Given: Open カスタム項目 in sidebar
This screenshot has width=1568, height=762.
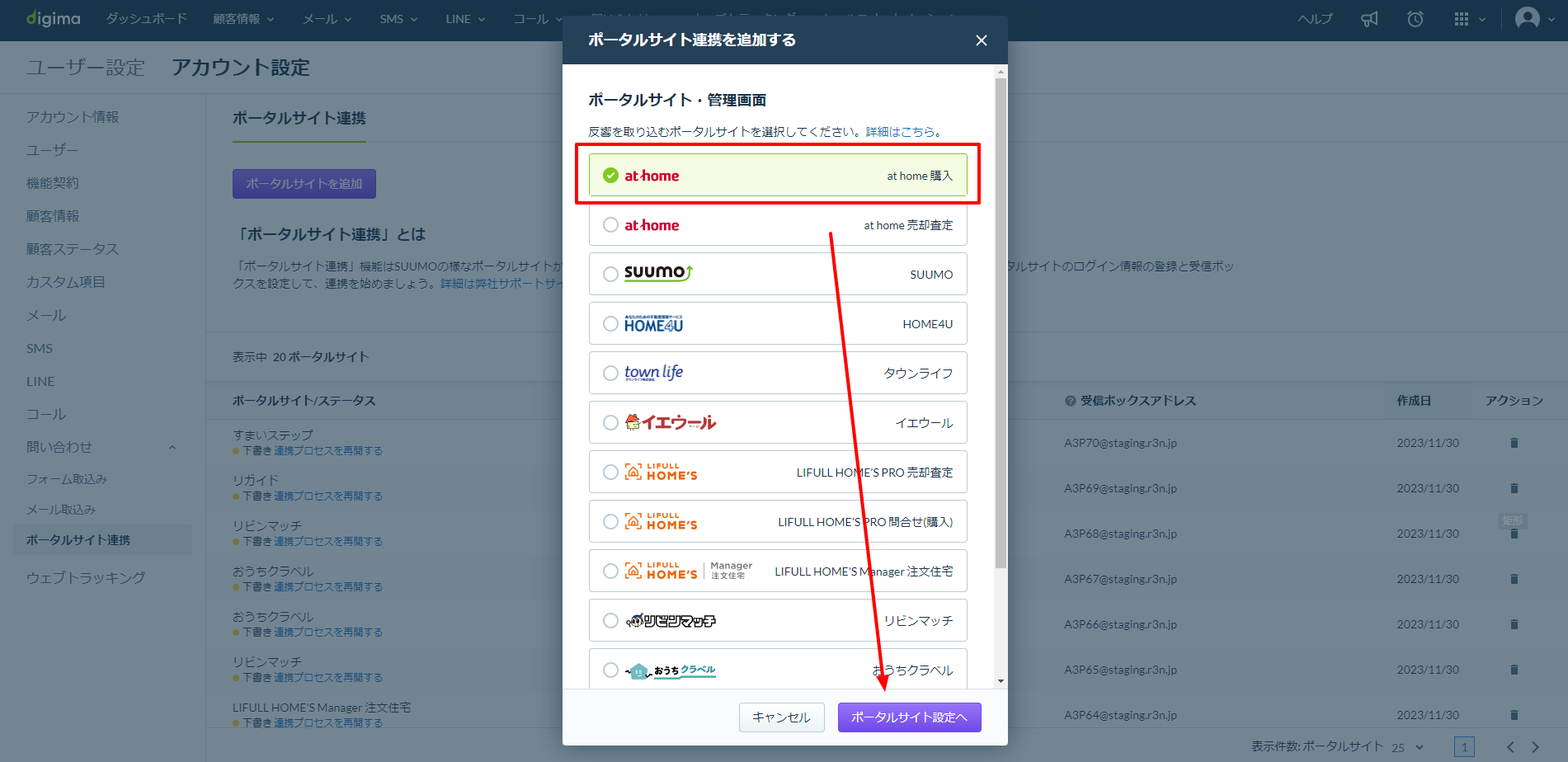Looking at the screenshot, I should (x=66, y=282).
